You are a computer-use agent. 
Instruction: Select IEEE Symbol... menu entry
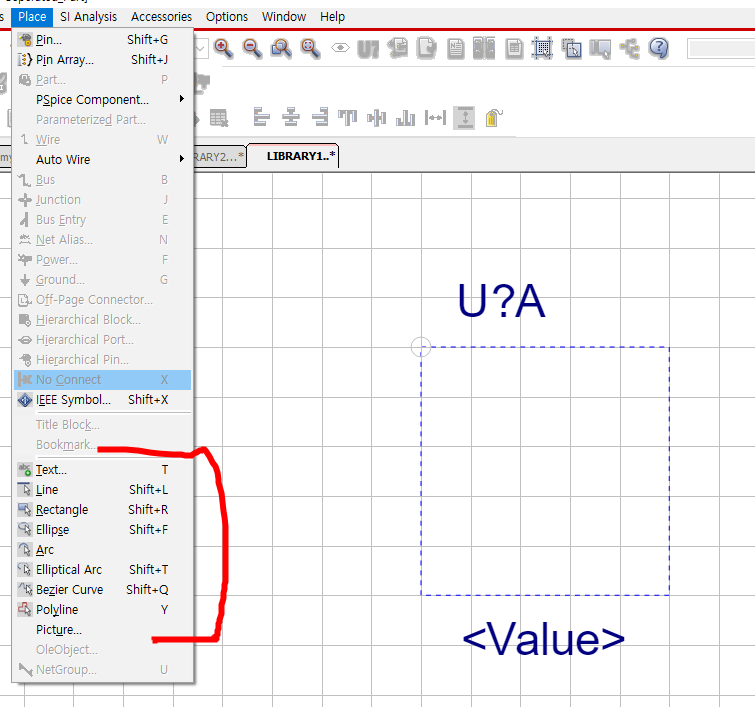click(x=103, y=400)
